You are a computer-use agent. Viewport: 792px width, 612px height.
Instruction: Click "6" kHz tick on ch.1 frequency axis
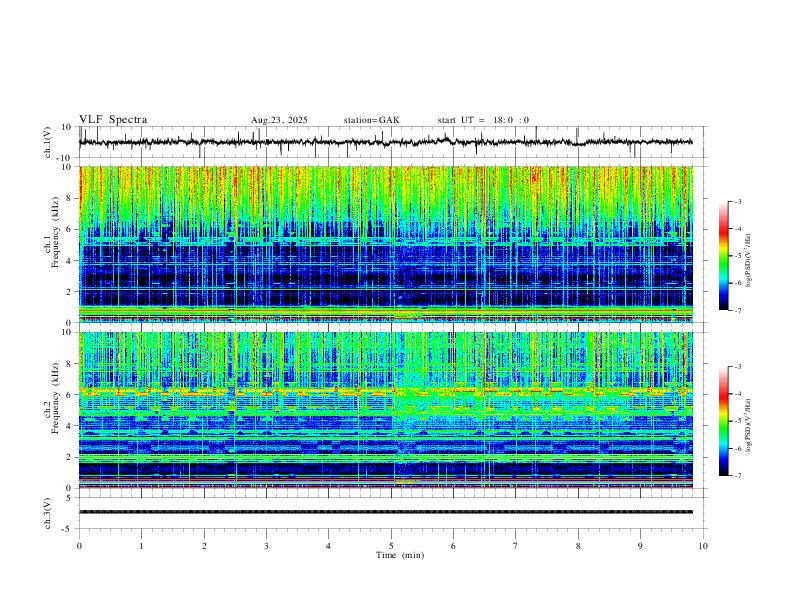69,229
